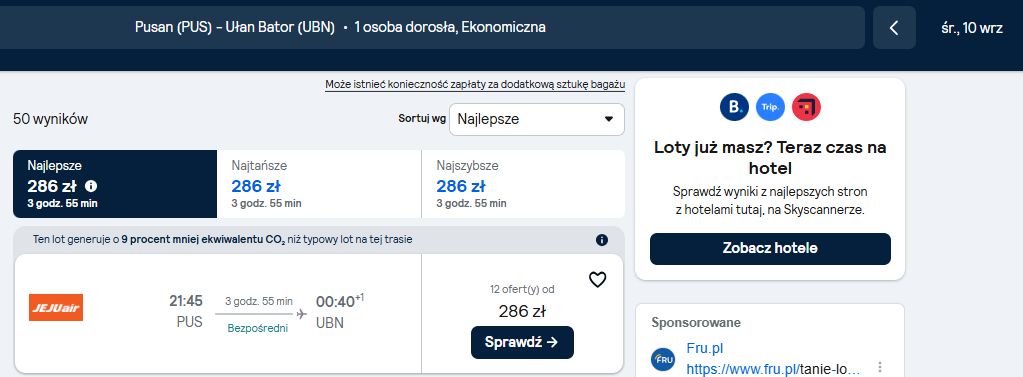
Task: Click the Zobacz hotele button
Action: click(x=770, y=249)
